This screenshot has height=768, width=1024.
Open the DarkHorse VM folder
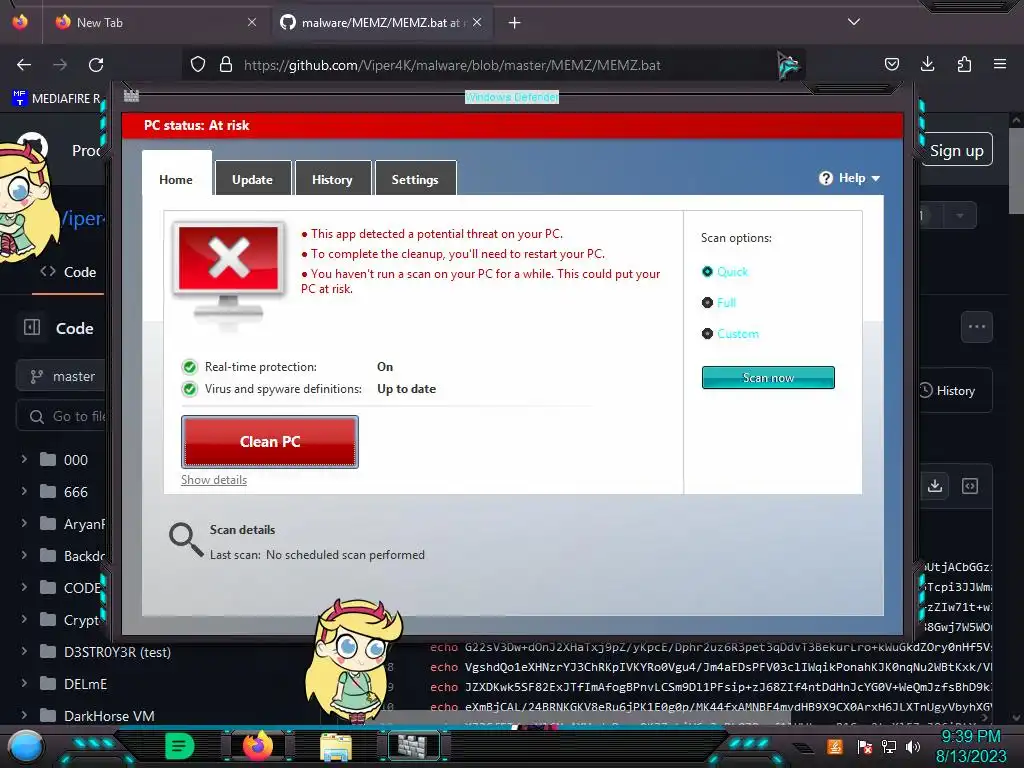[x=108, y=716]
